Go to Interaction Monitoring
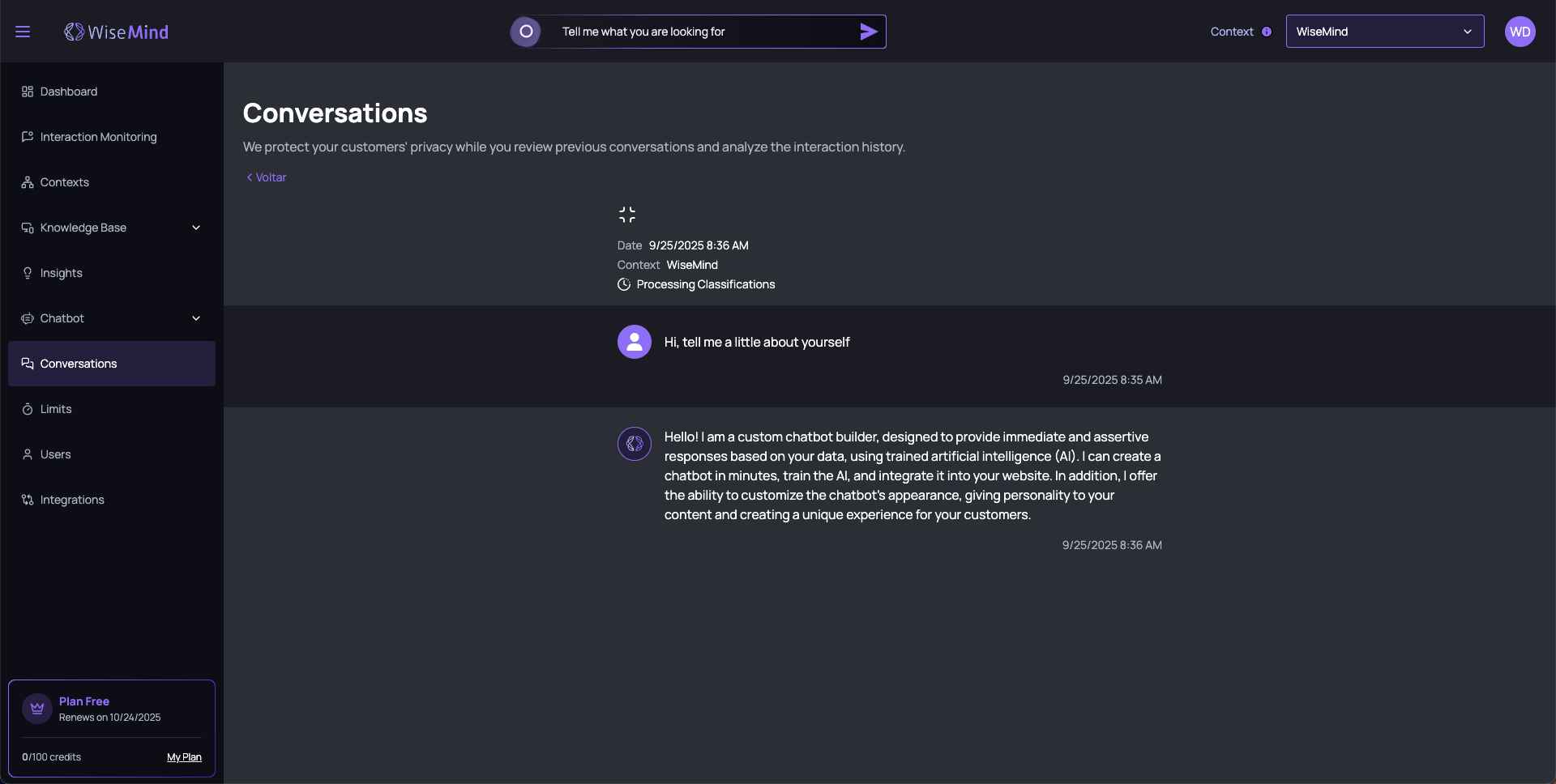 [x=98, y=137]
